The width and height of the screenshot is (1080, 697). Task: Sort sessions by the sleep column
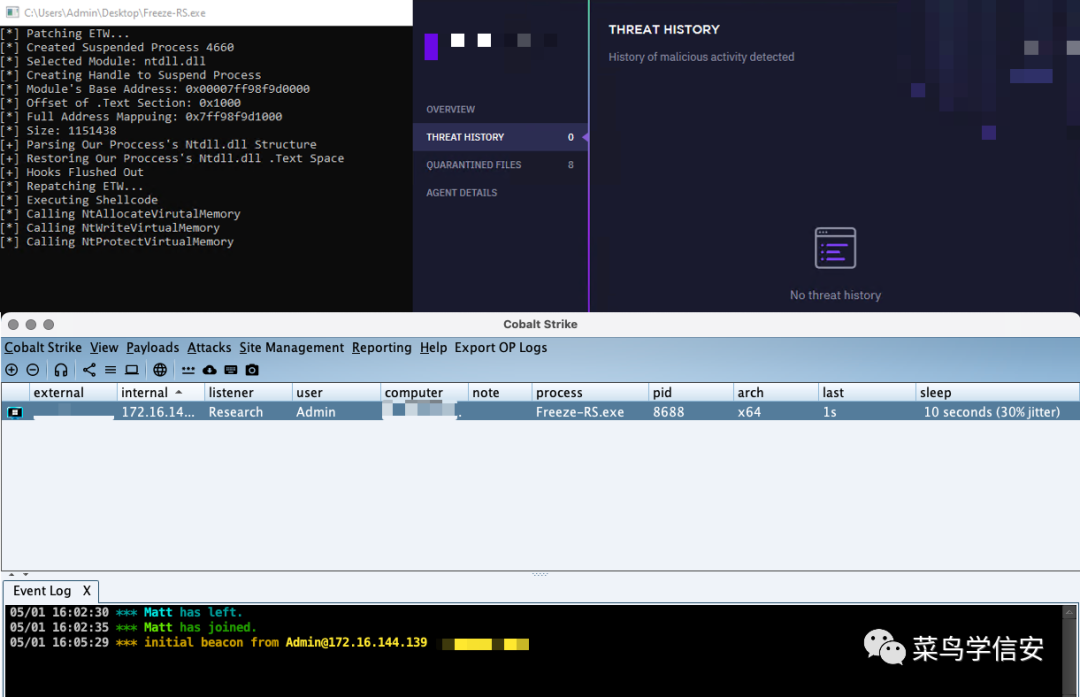[997, 393]
